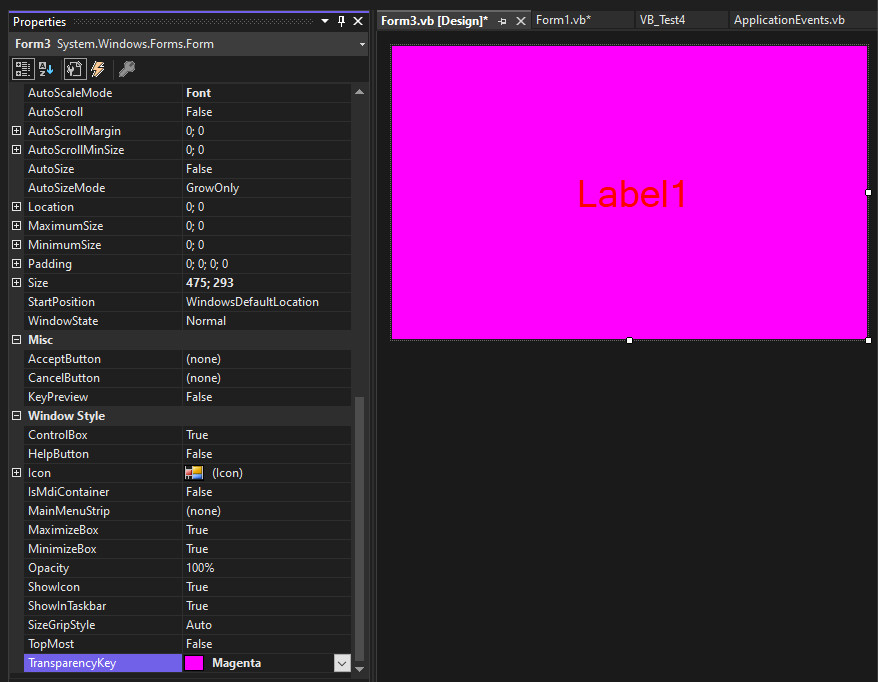Image resolution: width=878 pixels, height=682 pixels.
Task: Expand the Location property
Action: 16,206
